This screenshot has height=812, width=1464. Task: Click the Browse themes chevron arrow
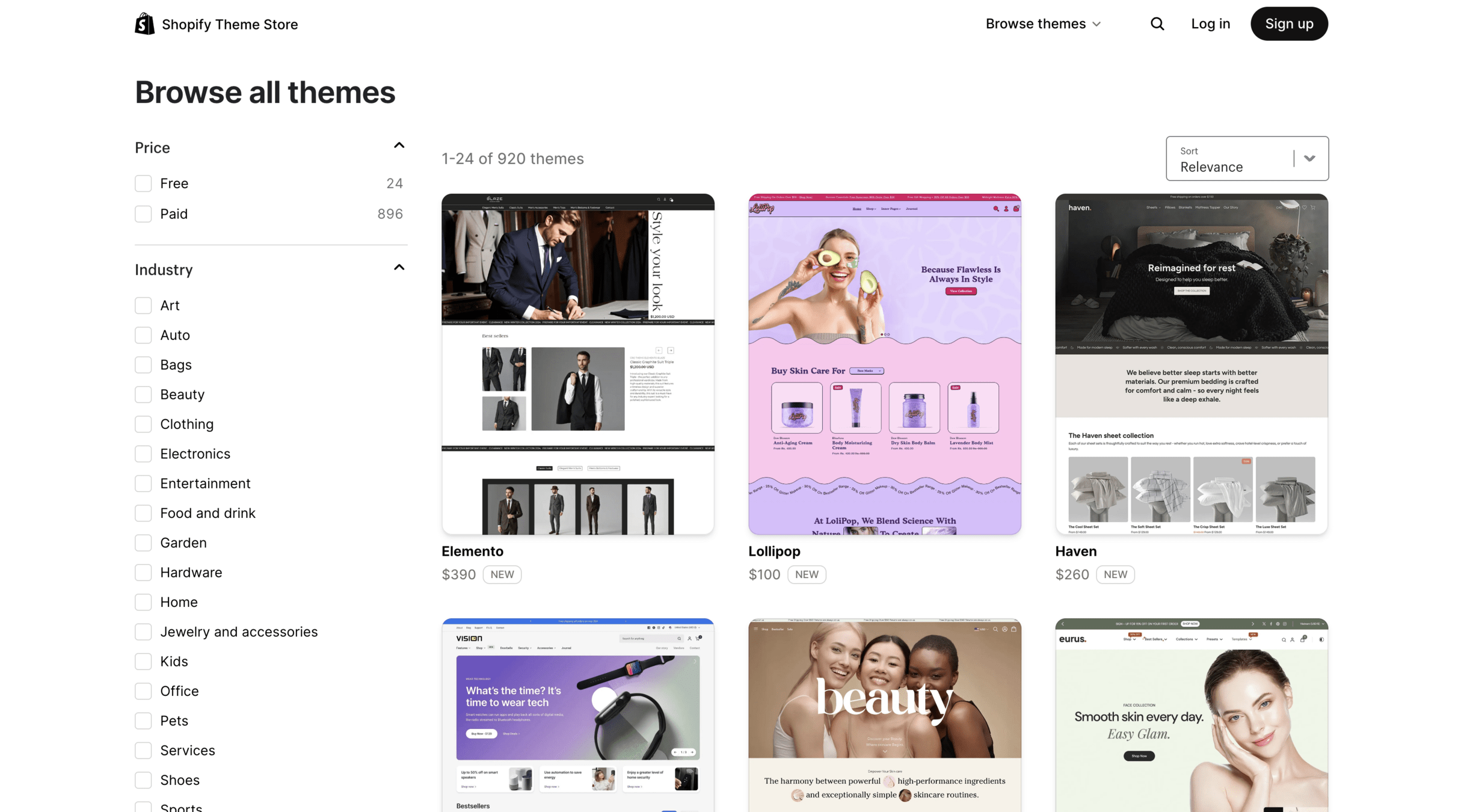pos(1096,25)
